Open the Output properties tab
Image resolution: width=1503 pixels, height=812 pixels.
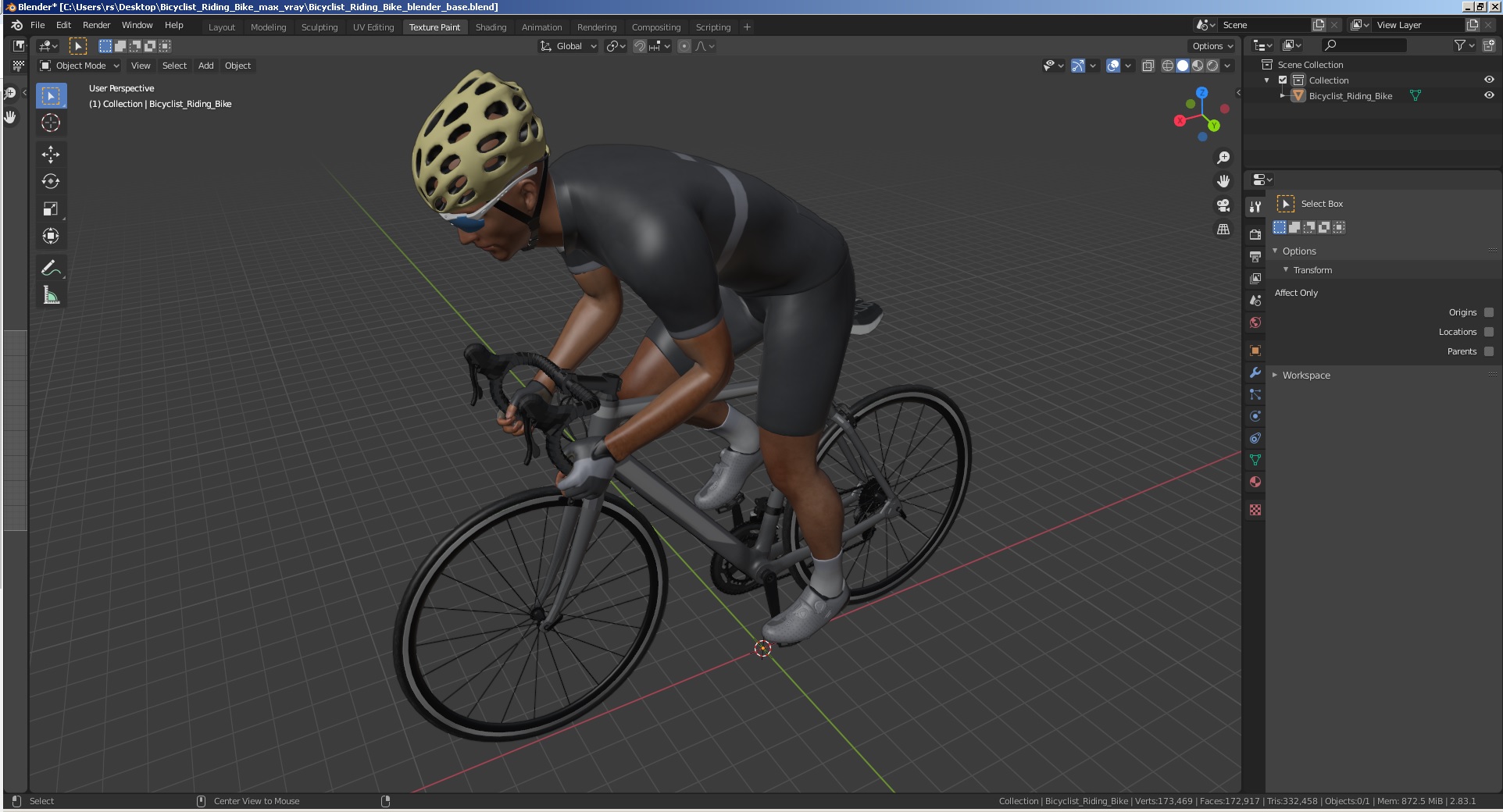(x=1255, y=256)
